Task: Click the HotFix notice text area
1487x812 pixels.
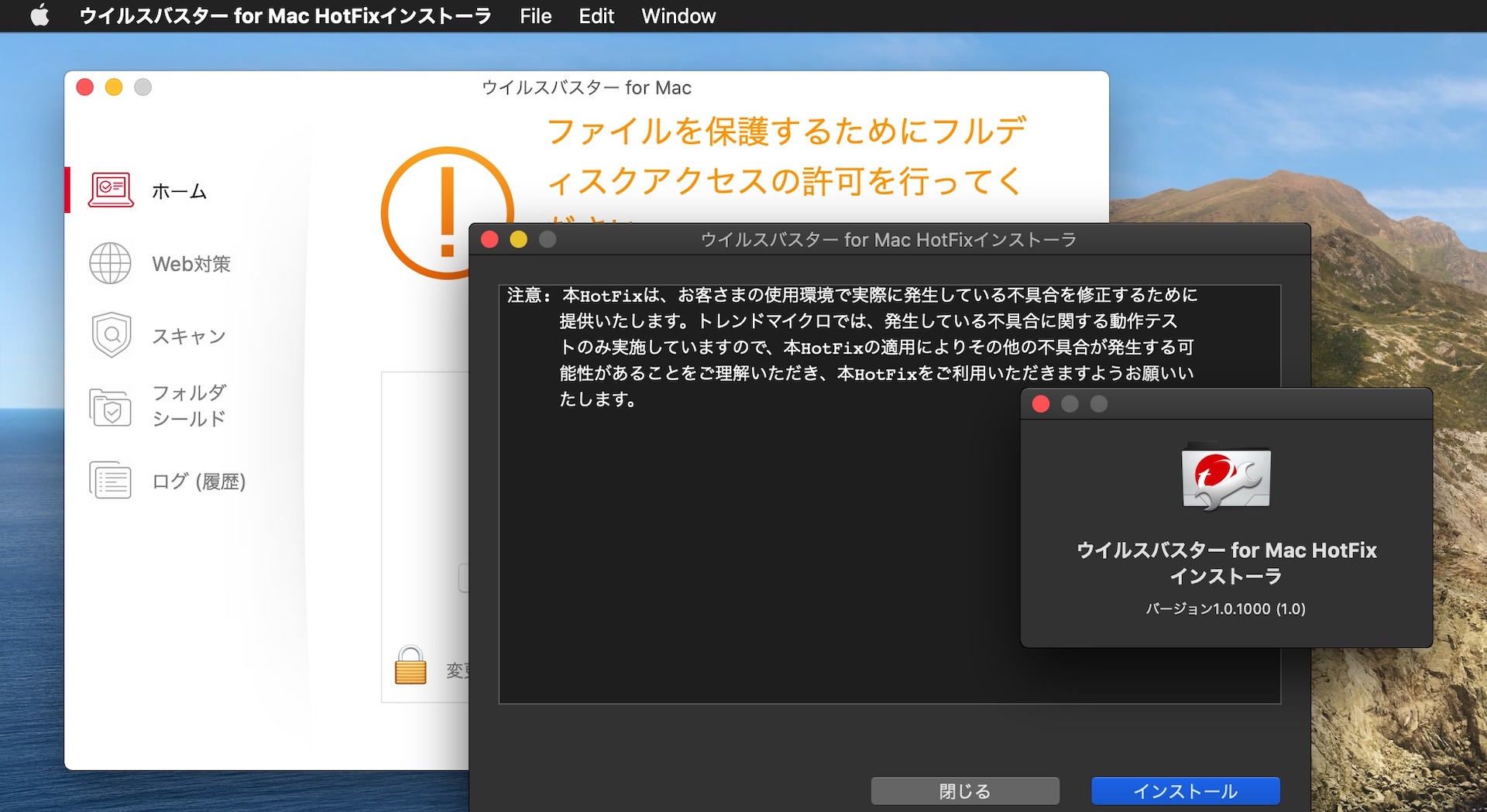Action: 889,494
